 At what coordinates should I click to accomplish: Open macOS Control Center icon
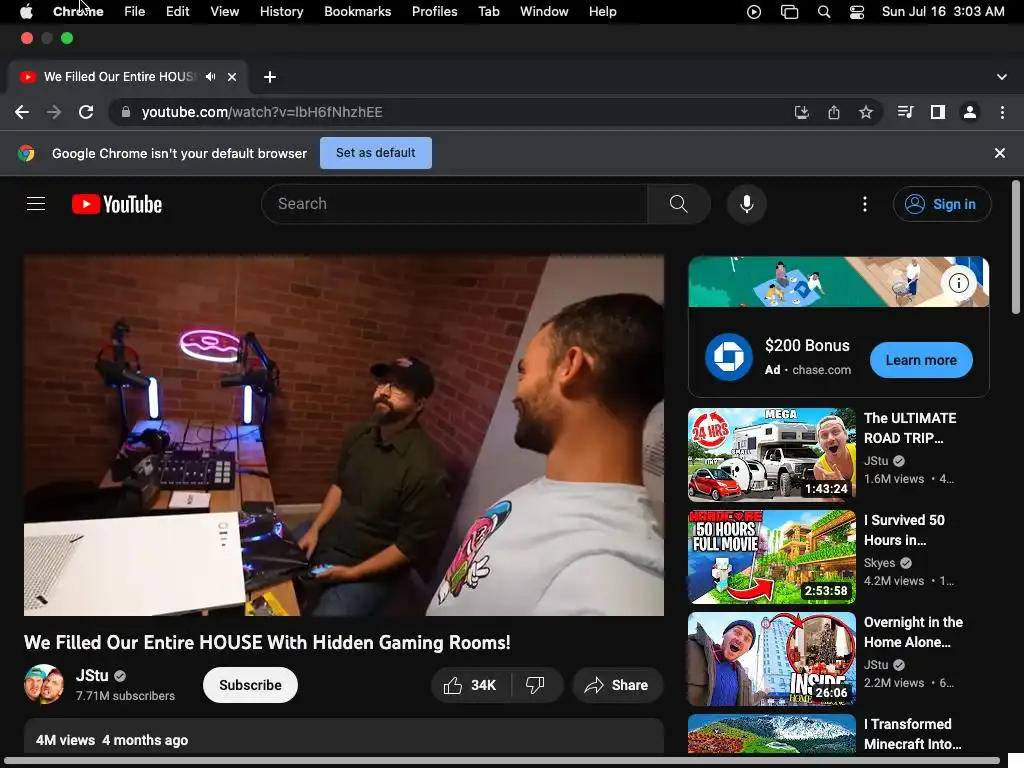(857, 12)
